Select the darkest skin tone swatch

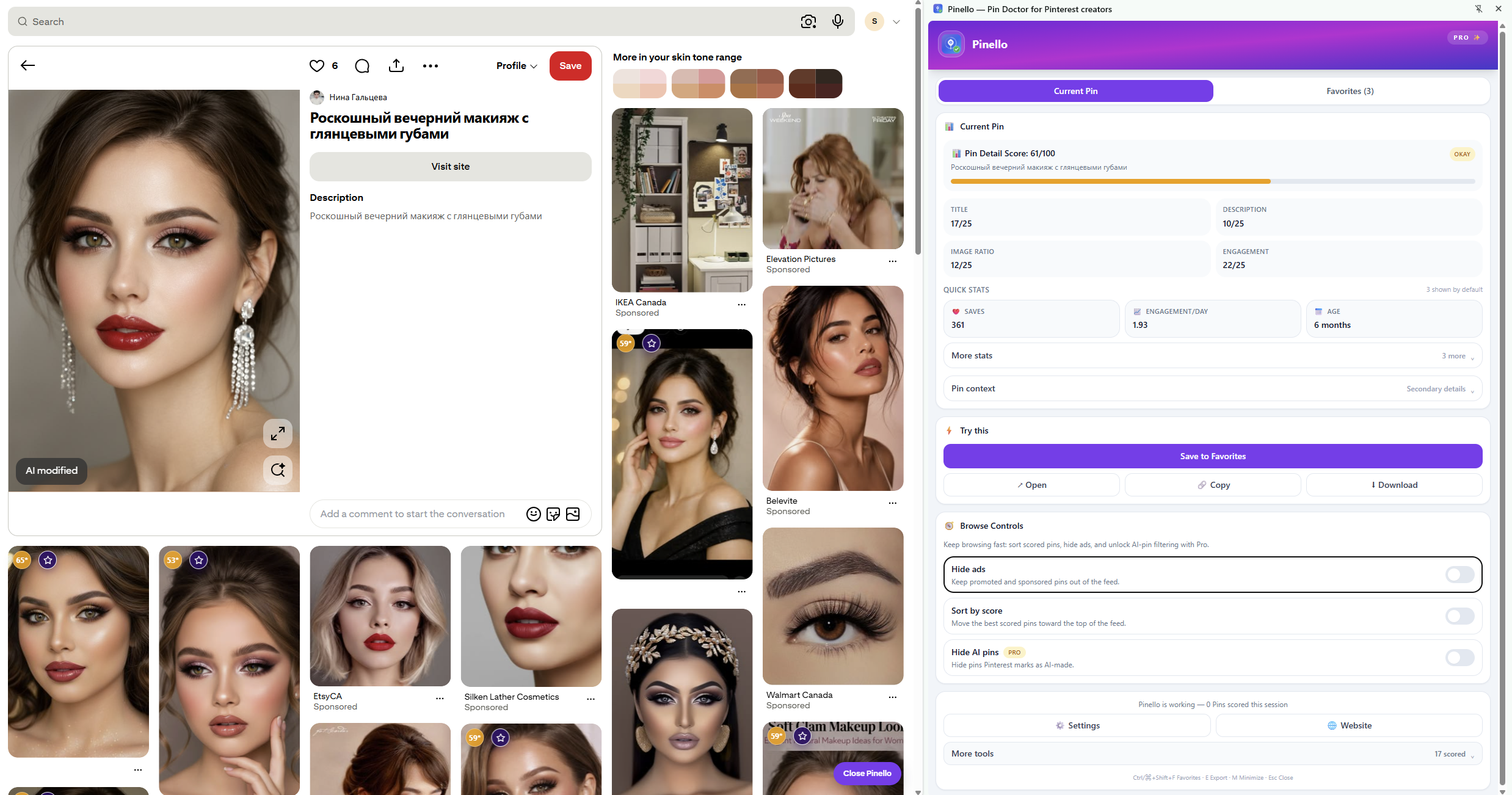pos(815,84)
